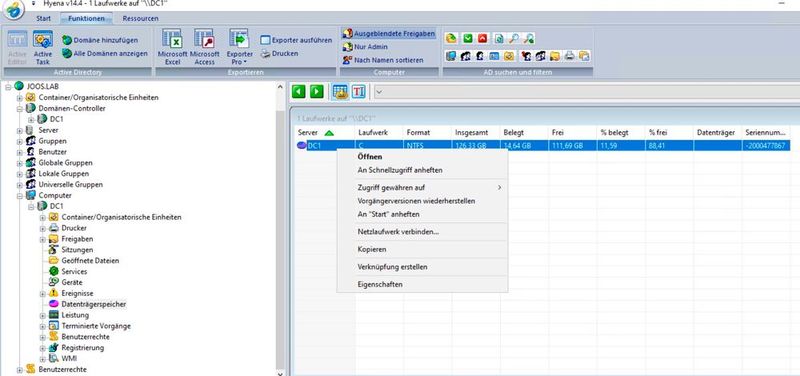
Task: Click the yellow organizational unit AD icon
Action: (x=509, y=56)
